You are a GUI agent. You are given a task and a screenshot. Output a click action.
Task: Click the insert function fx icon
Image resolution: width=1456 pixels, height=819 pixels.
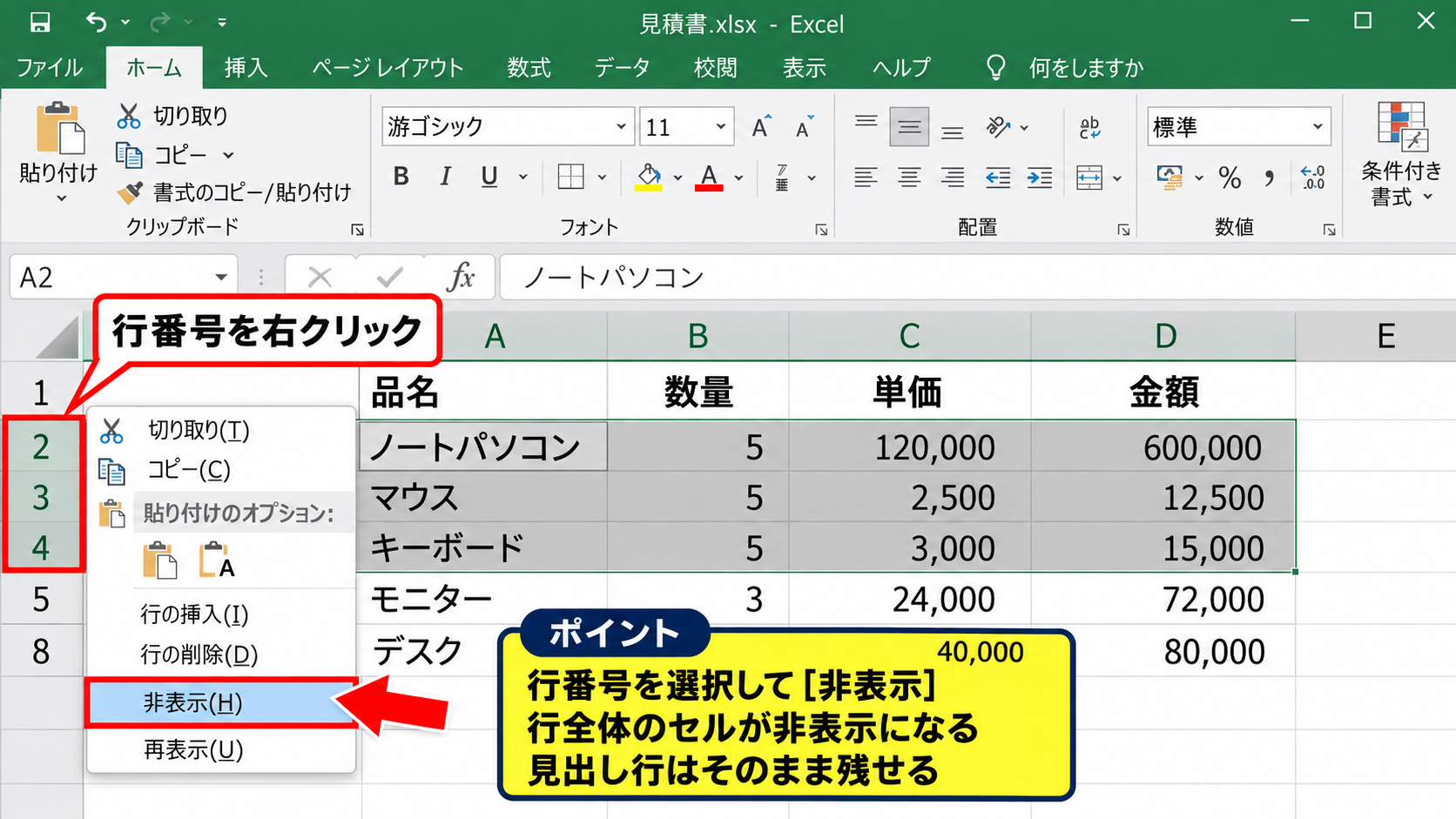point(461,278)
